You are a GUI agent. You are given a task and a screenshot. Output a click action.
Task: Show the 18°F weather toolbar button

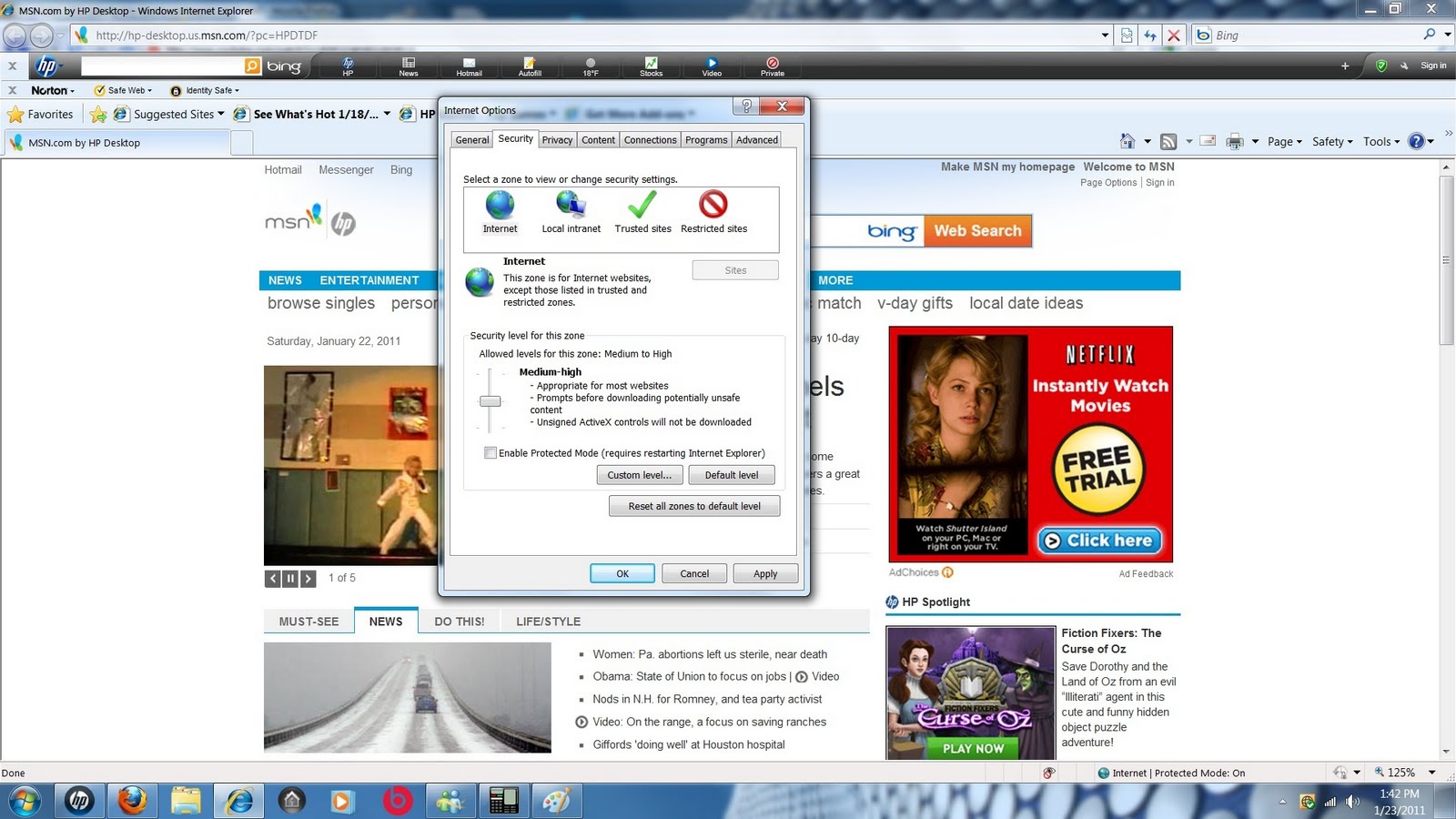tap(591, 66)
